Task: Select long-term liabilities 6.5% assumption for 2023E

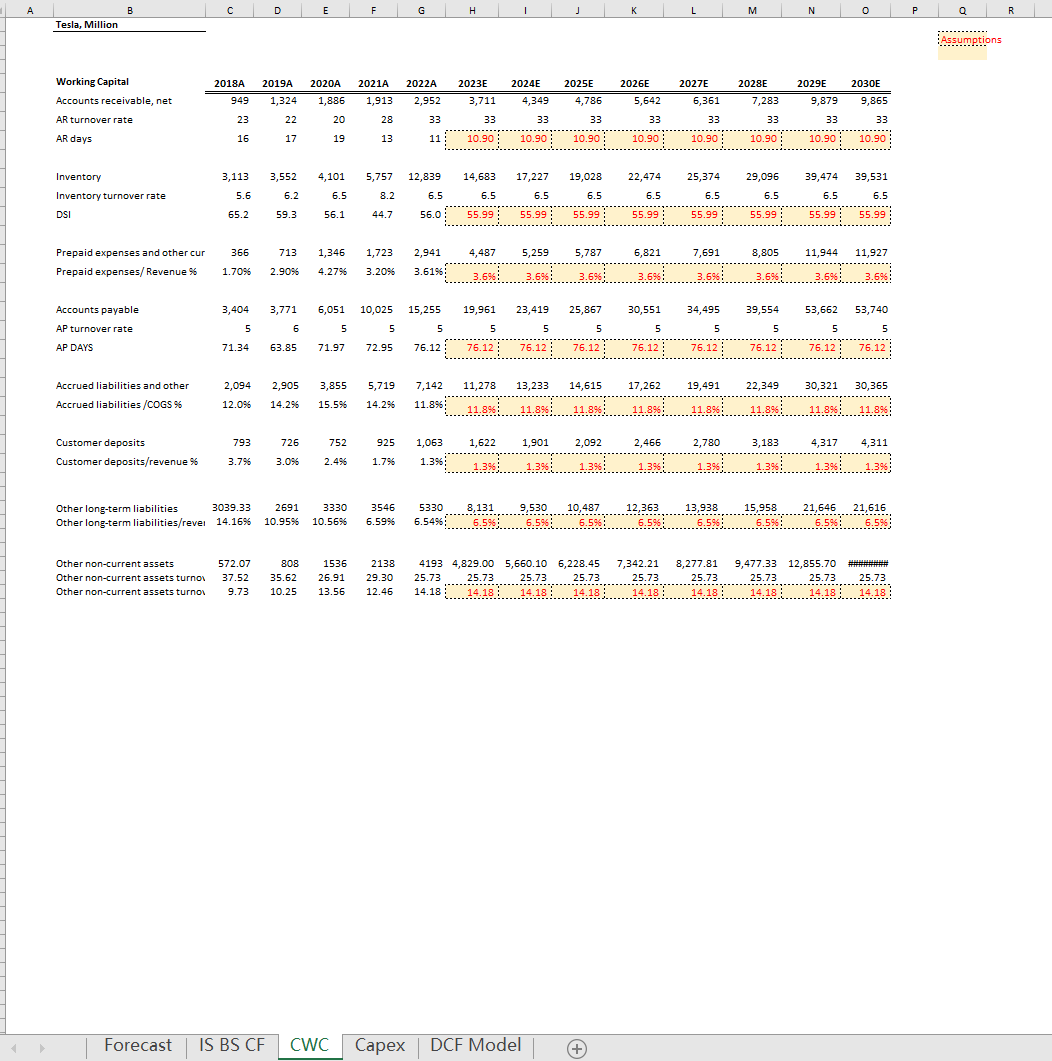Action: [472, 522]
